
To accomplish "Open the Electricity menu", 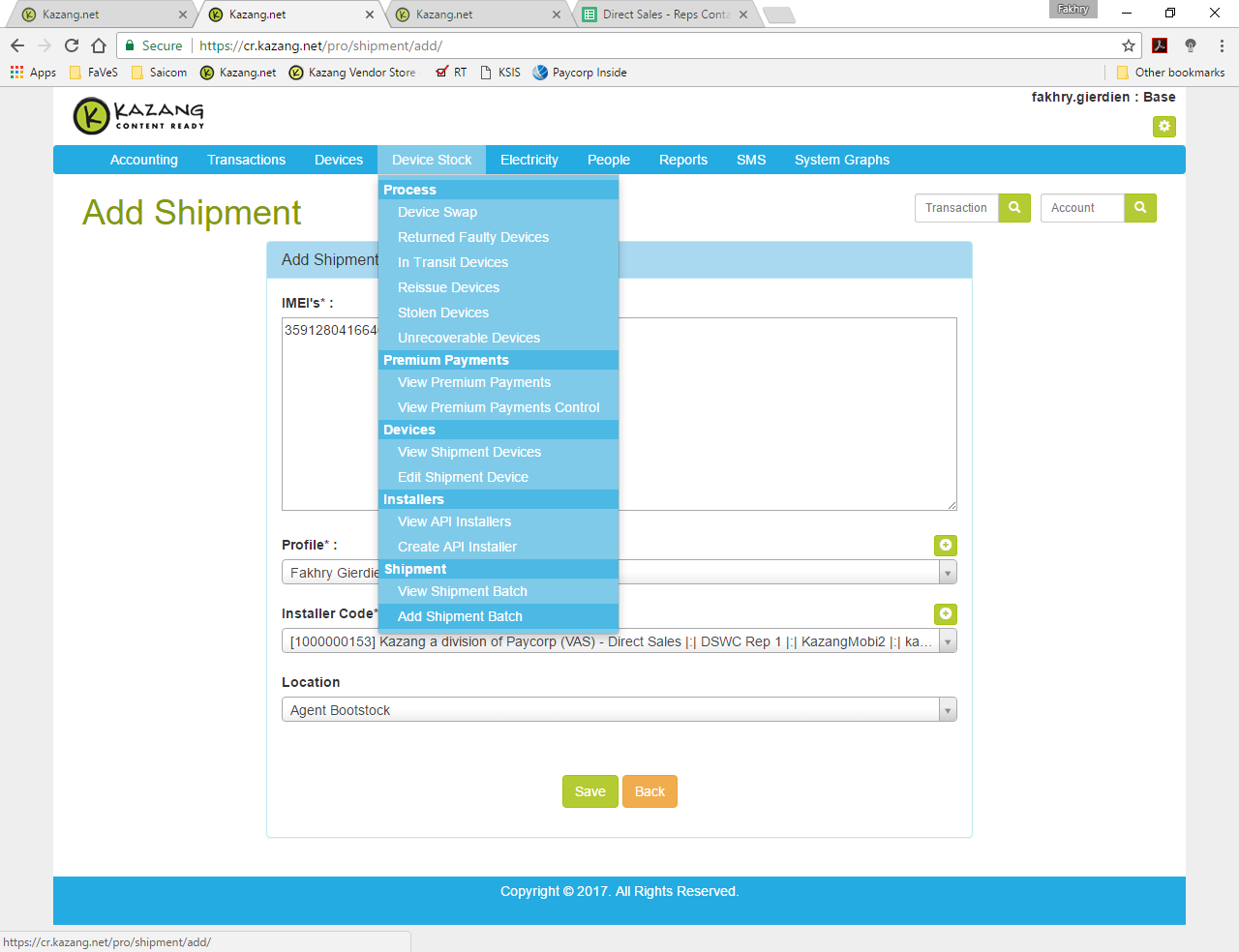I will tap(529, 160).
